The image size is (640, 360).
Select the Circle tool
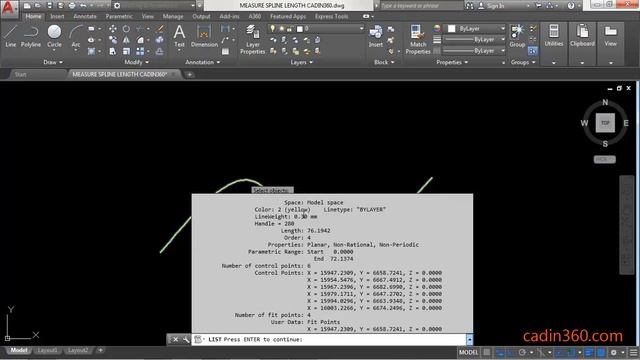tap(54, 36)
